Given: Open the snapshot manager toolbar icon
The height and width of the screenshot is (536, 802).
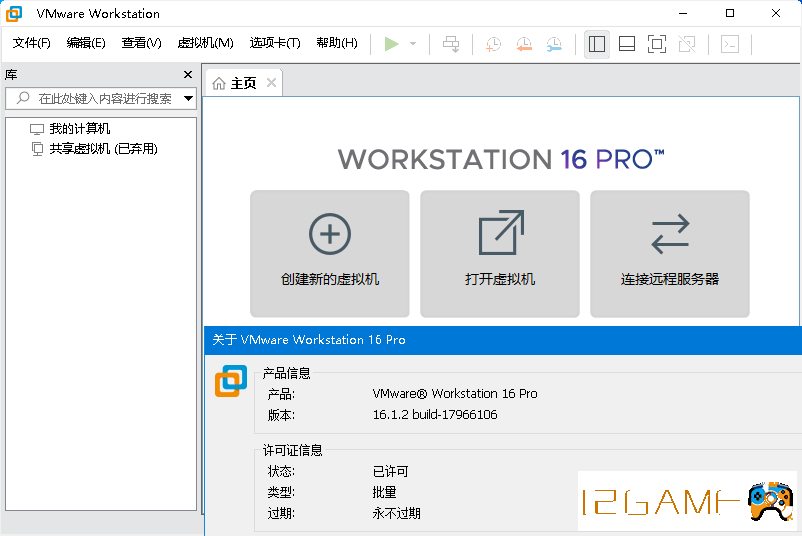Looking at the screenshot, I should click(x=554, y=44).
